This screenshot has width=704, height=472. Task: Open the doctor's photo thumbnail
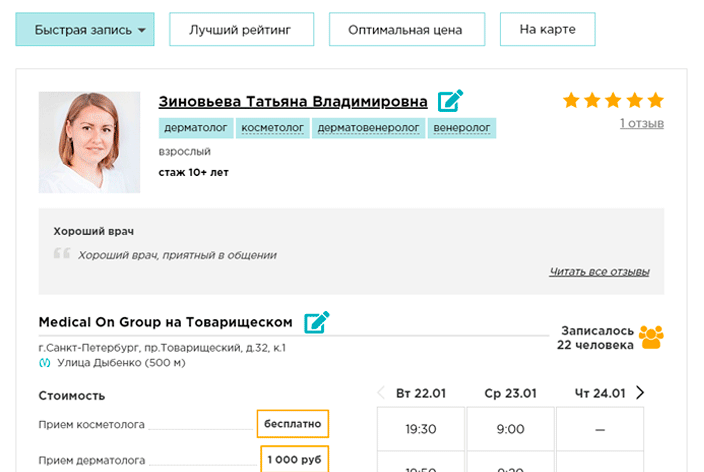tap(89, 142)
